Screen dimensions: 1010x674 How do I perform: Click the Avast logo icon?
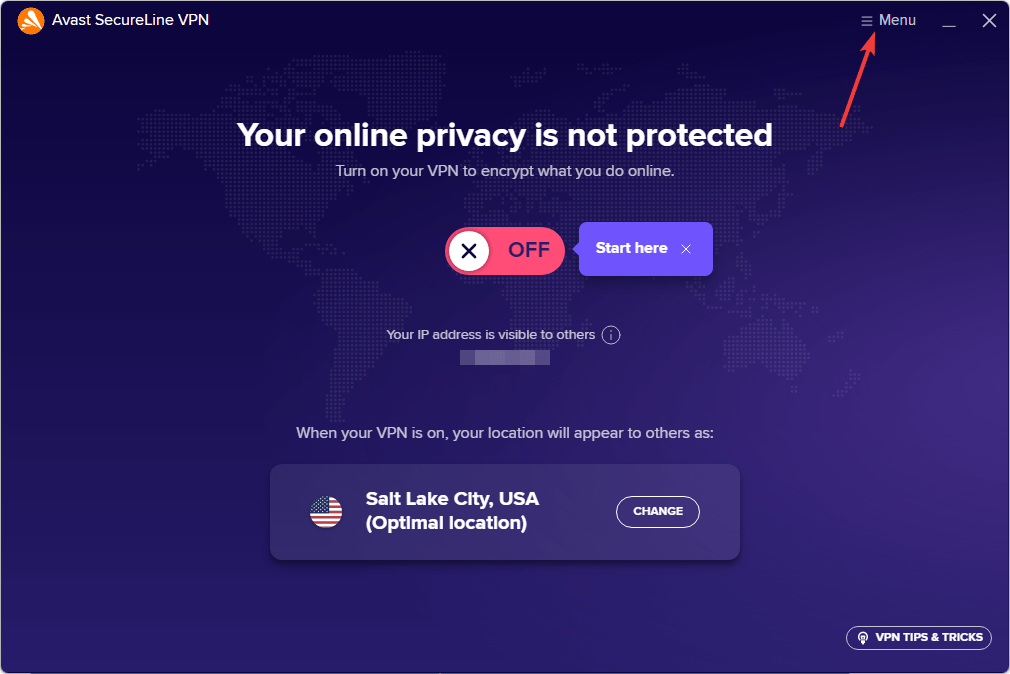coord(31,20)
